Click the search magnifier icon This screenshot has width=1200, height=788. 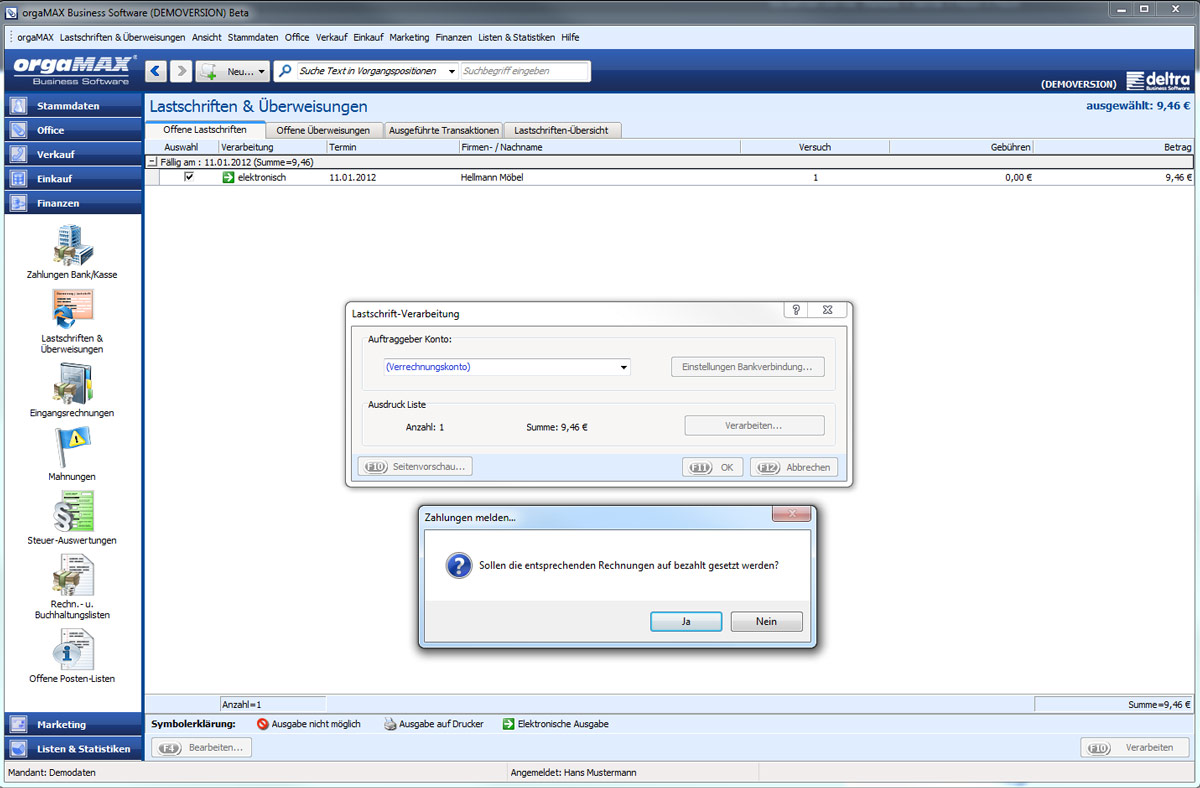pos(285,71)
